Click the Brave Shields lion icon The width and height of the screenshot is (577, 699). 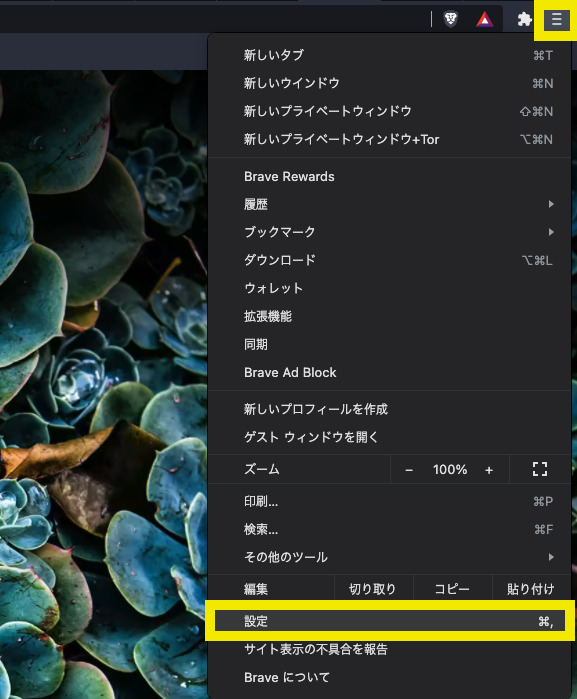[x=451, y=19]
